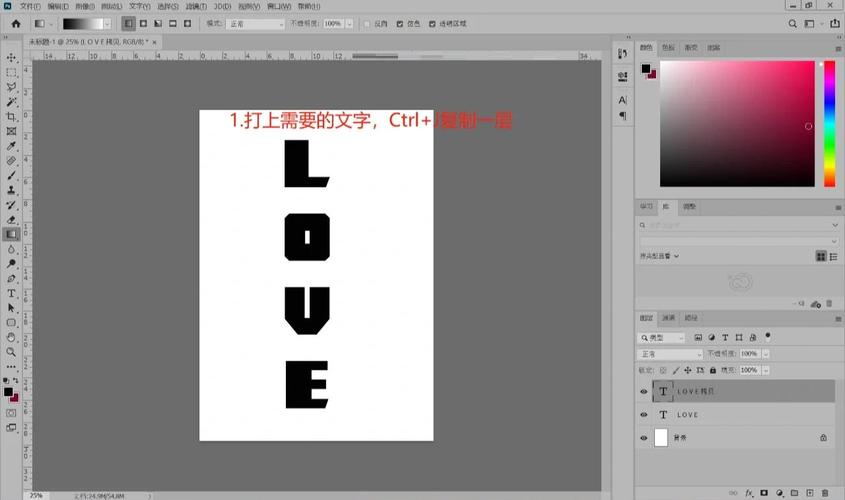Screen dimensions: 845x500
Task: Lock layer position
Action: click(688, 370)
